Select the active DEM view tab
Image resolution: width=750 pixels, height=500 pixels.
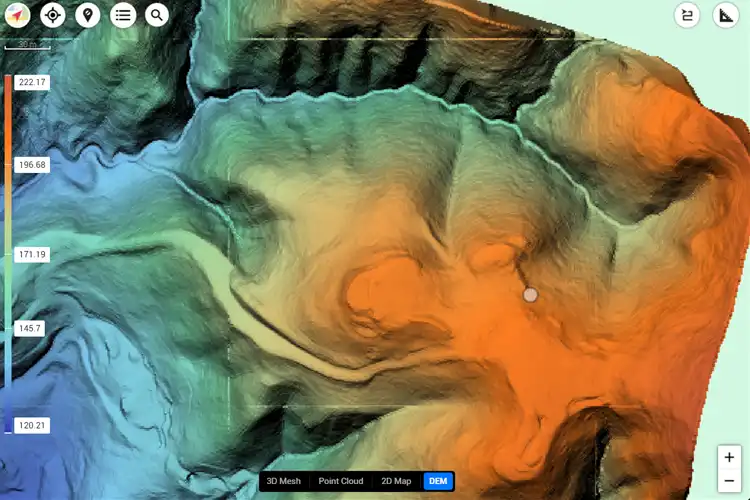coord(438,481)
